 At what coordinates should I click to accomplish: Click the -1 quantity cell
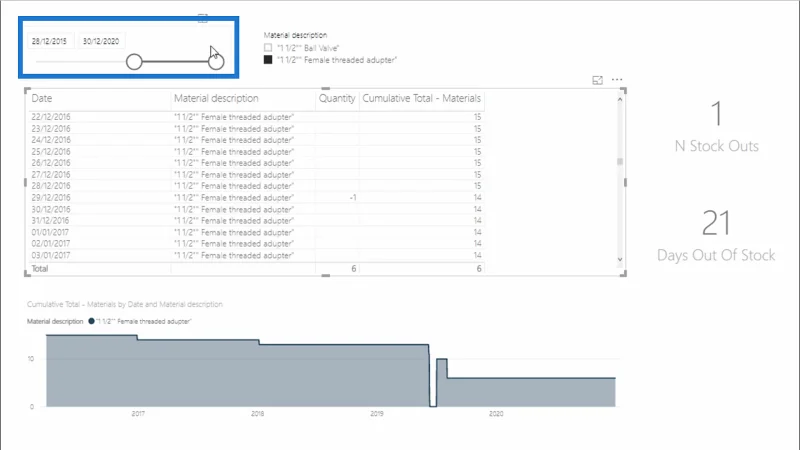click(353, 197)
